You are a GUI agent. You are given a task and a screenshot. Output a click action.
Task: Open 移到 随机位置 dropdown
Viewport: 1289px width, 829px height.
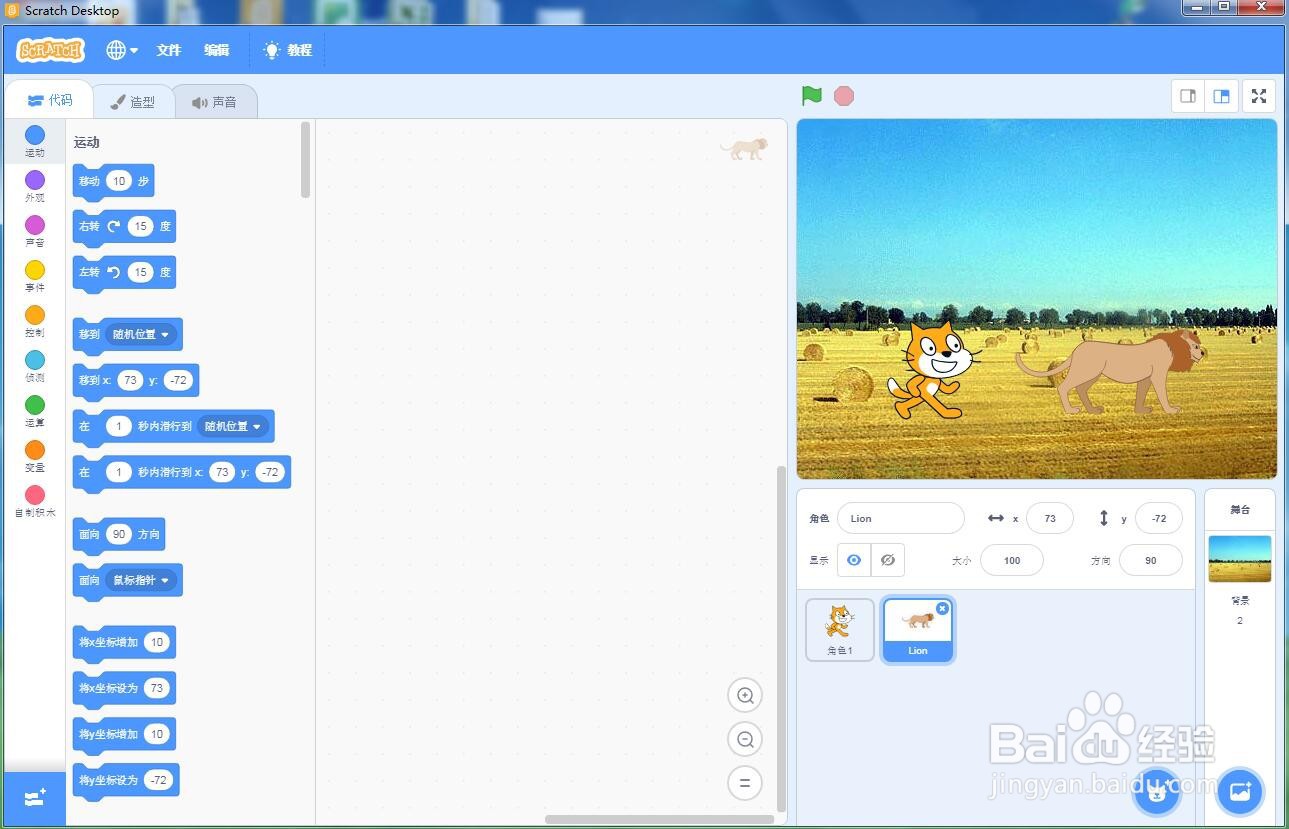[141, 334]
